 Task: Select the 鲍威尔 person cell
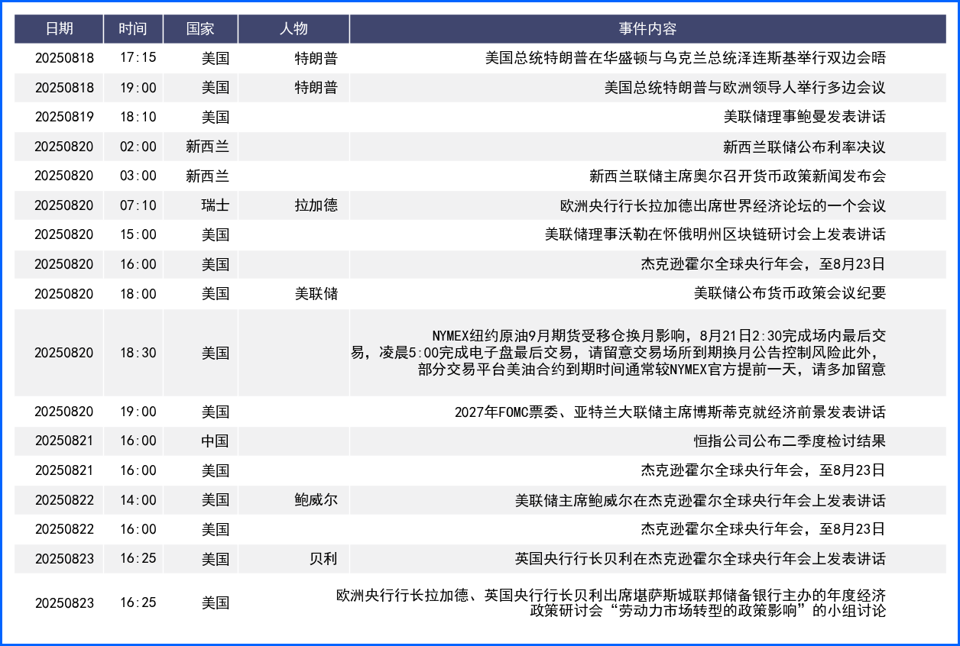293,500
